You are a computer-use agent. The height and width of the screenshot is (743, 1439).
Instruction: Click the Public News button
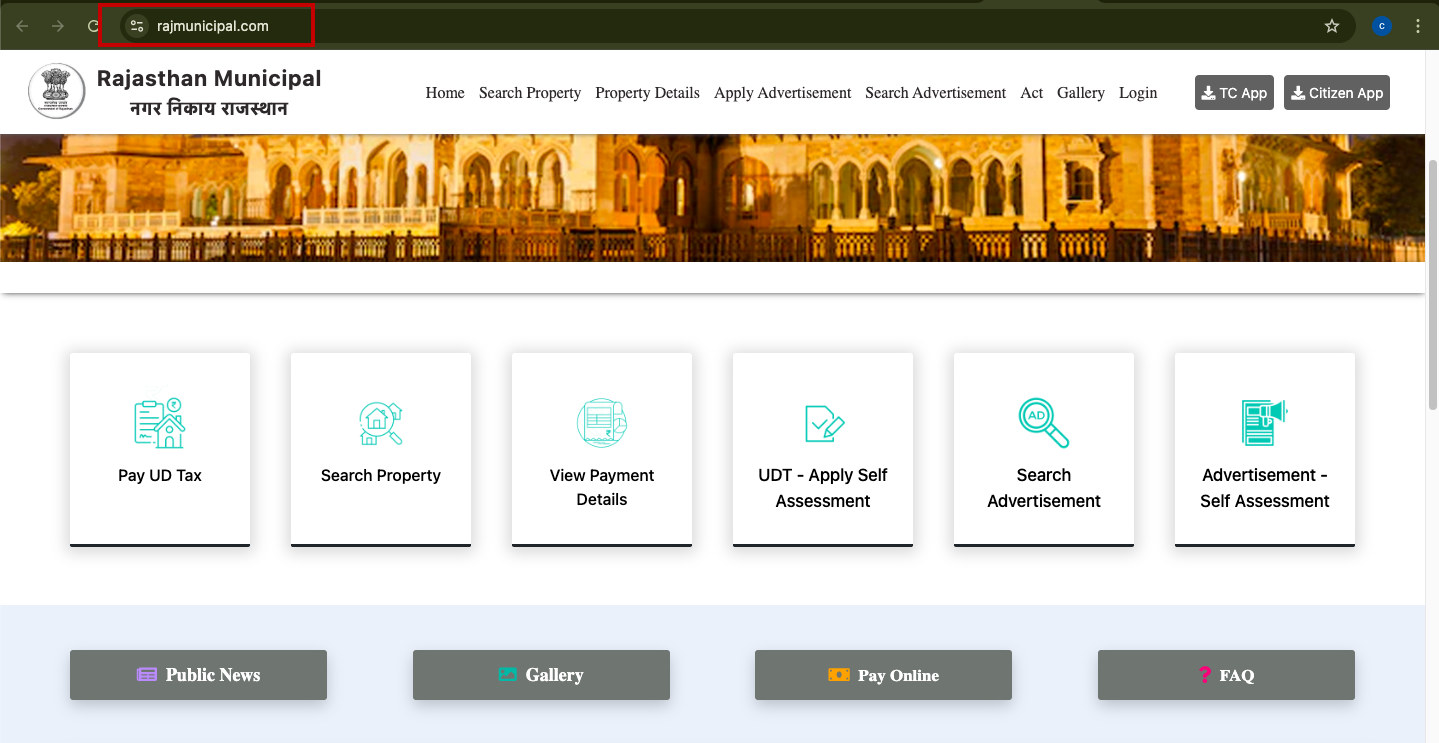click(198, 675)
